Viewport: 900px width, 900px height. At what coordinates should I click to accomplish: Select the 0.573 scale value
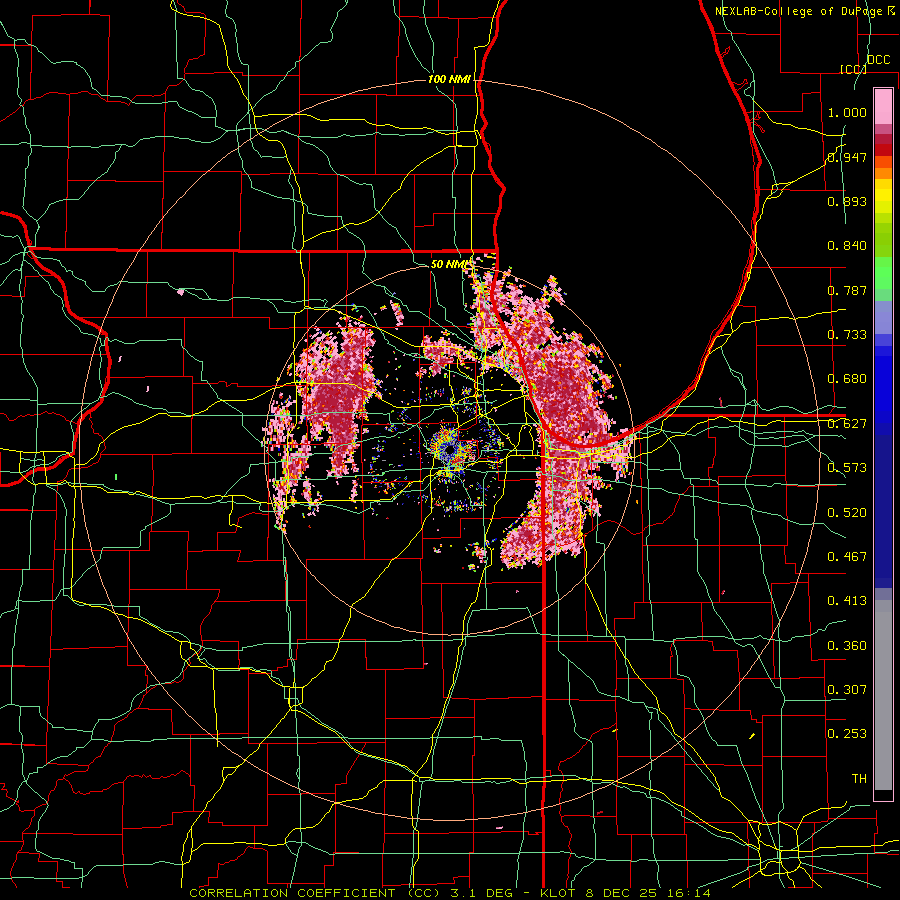[x=847, y=468]
